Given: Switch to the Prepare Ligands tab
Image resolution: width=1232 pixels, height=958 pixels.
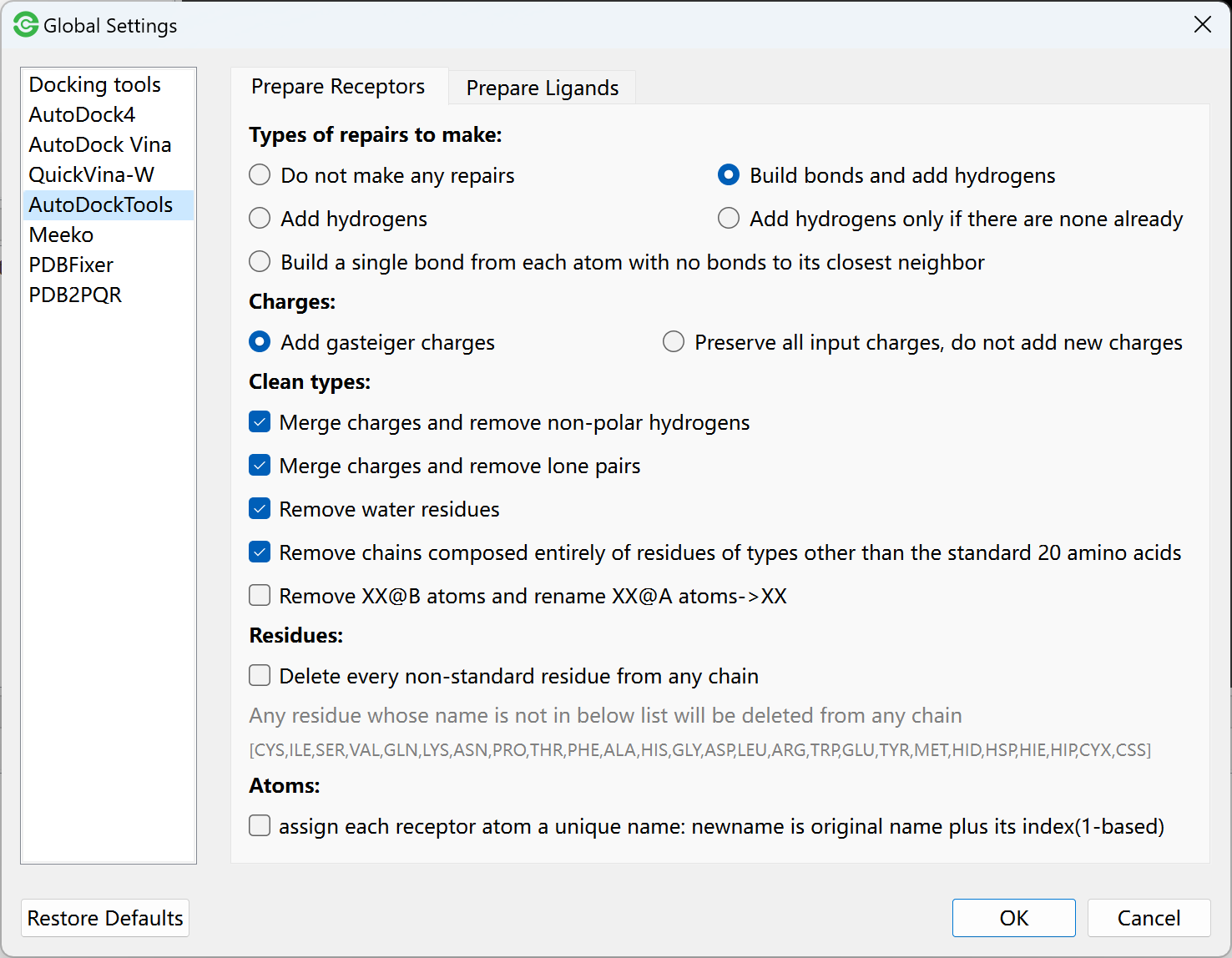Looking at the screenshot, I should pos(543,88).
